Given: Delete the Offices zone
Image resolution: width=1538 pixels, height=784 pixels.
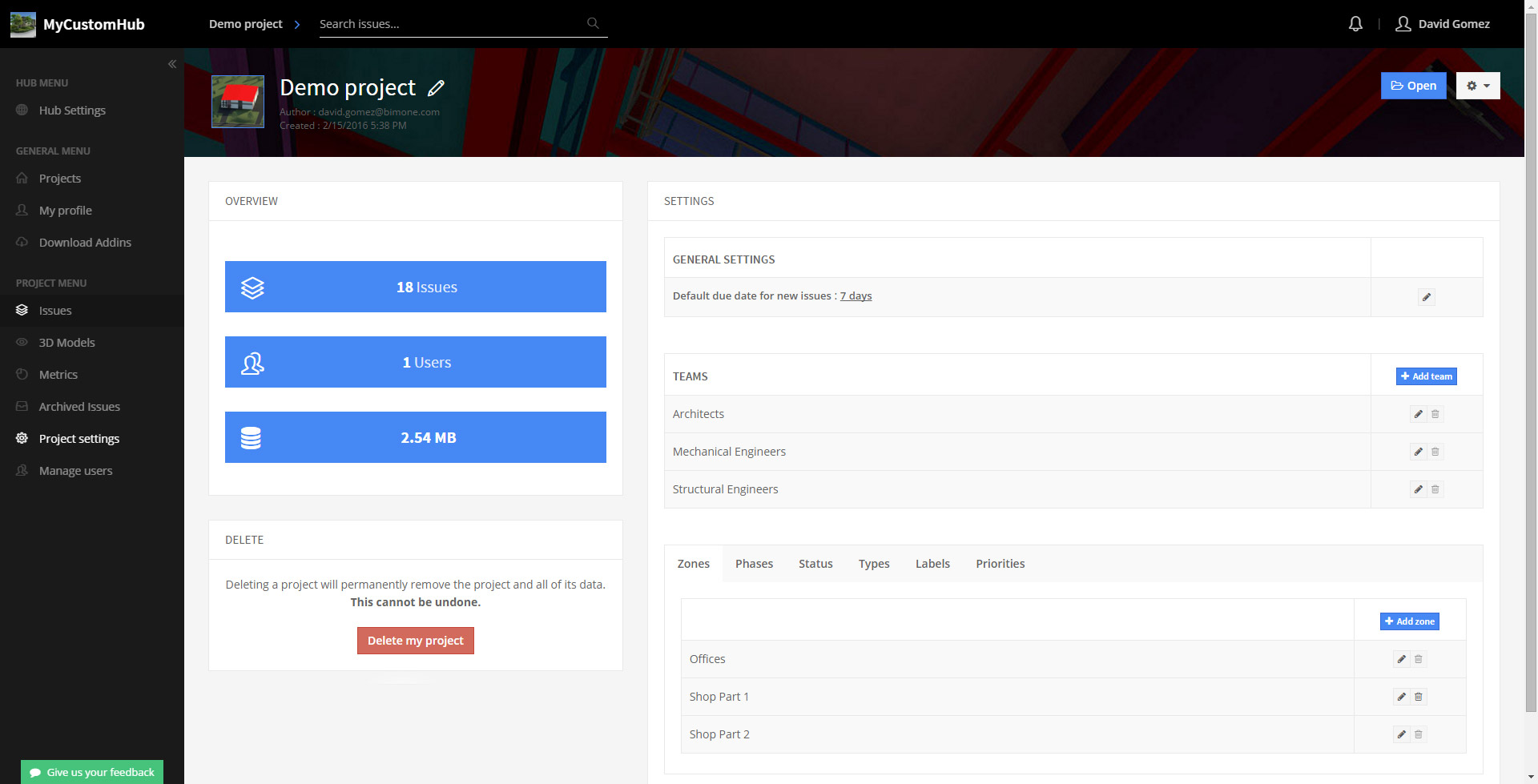Looking at the screenshot, I should (x=1419, y=659).
